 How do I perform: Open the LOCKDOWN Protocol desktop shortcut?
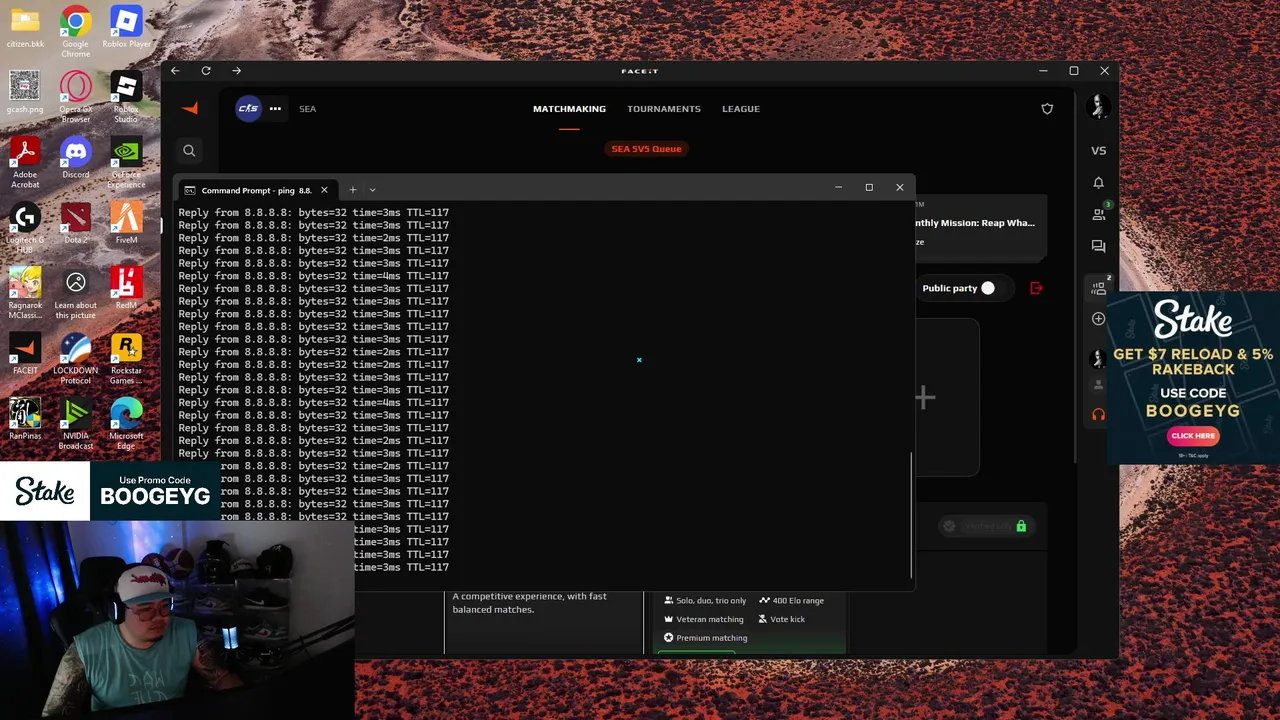click(x=75, y=359)
